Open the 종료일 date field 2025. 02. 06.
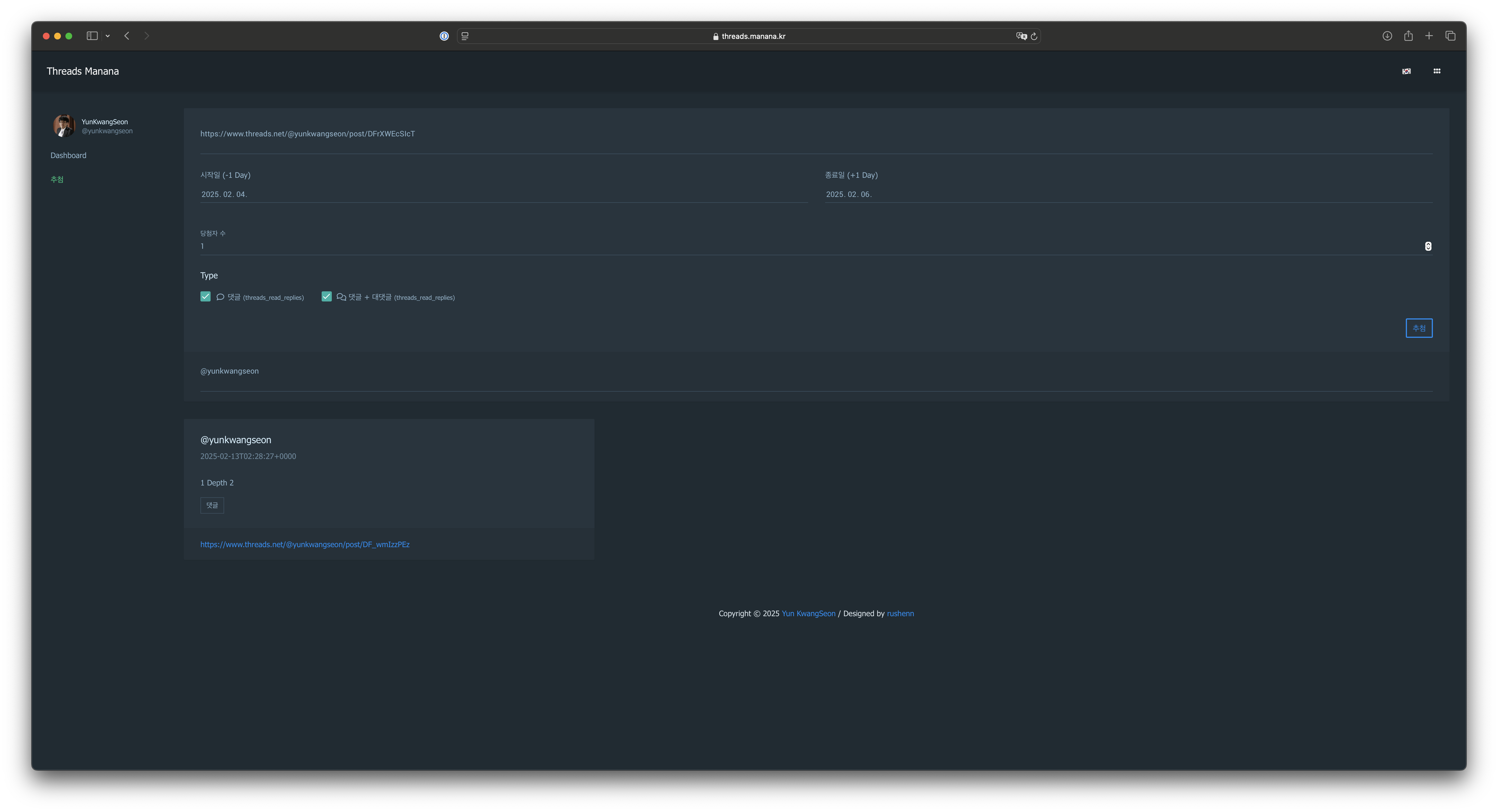The width and height of the screenshot is (1498, 812). (1128, 194)
